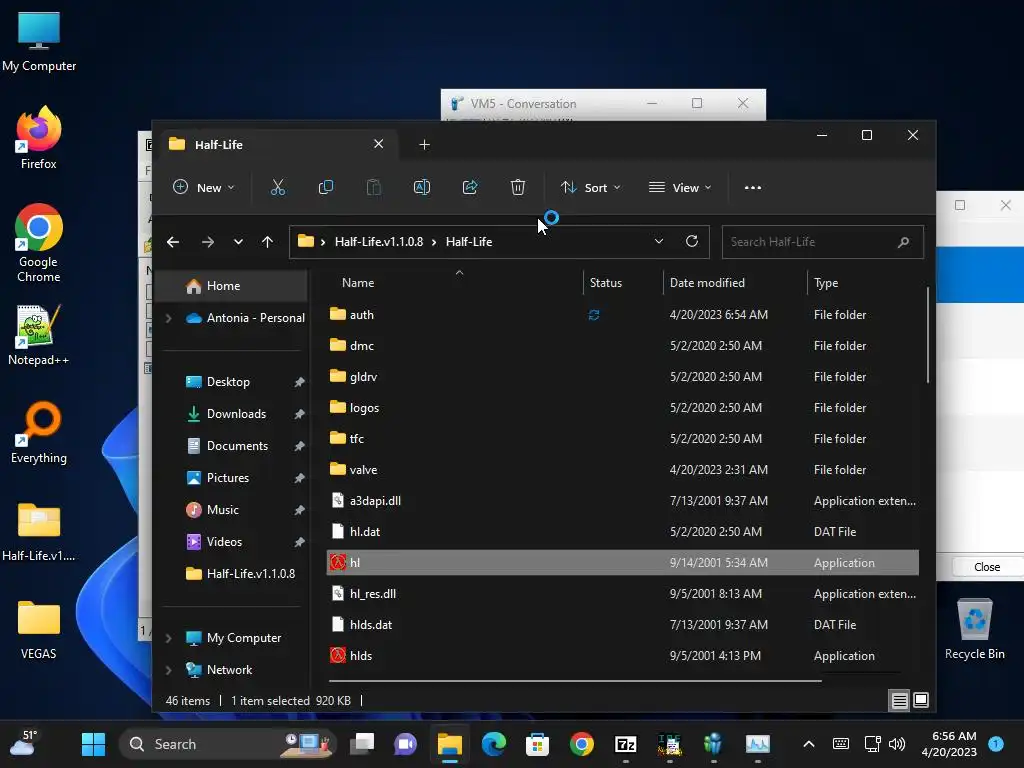1024x768 pixels.
Task: Expand the address bar history chevron
Action: 659,241
